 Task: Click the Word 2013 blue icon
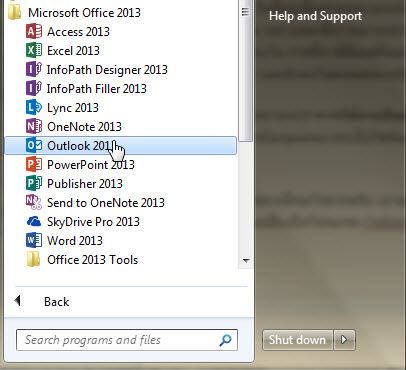pyautogui.click(x=34, y=241)
